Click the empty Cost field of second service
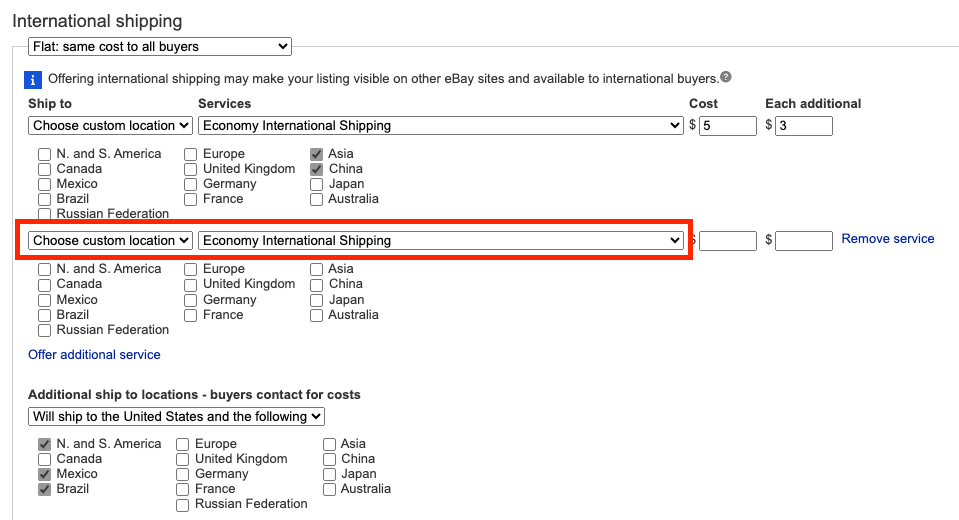Viewport: 959px width, 520px height. click(x=728, y=241)
